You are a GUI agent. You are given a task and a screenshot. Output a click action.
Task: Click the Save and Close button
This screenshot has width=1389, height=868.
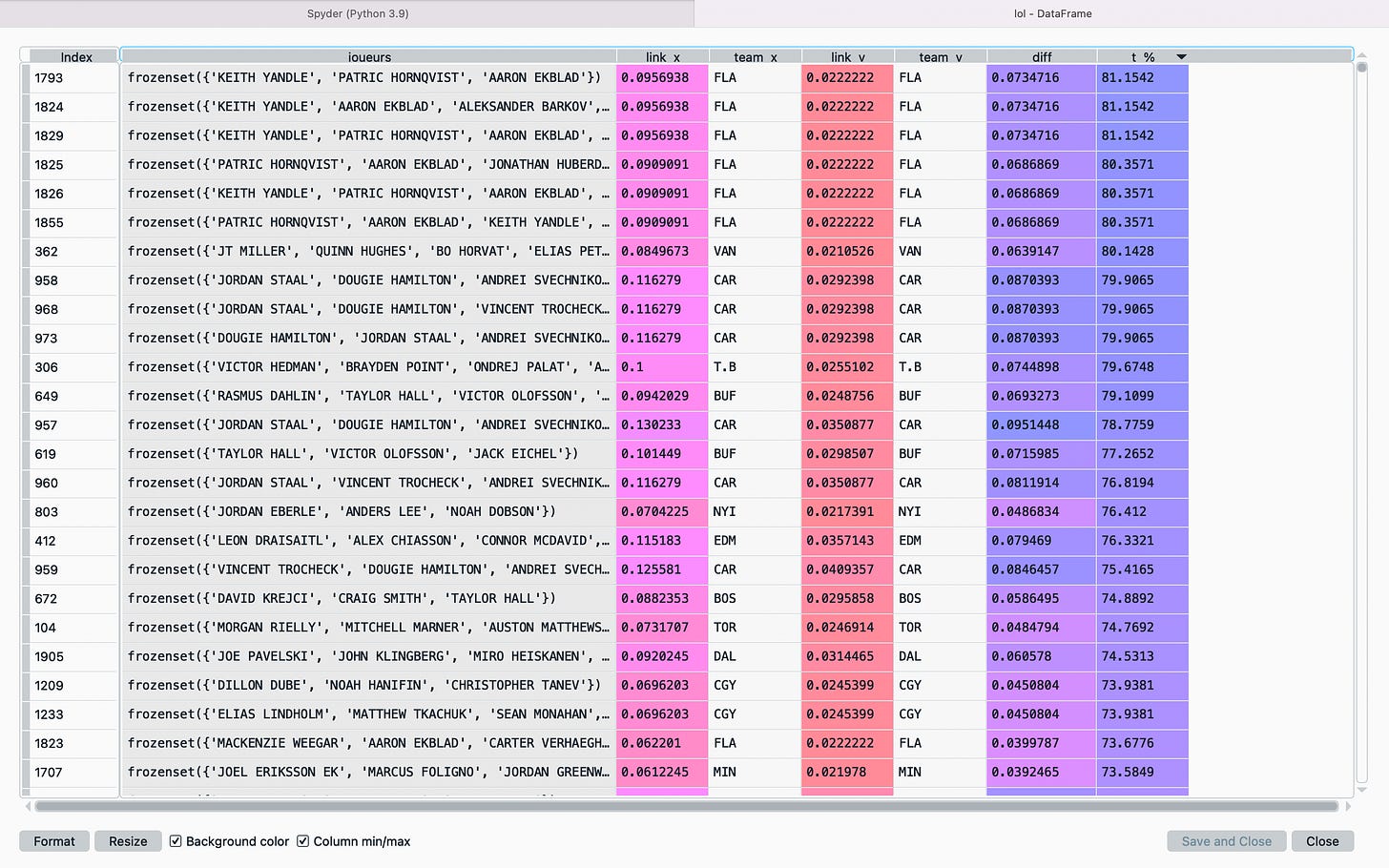(x=1226, y=841)
